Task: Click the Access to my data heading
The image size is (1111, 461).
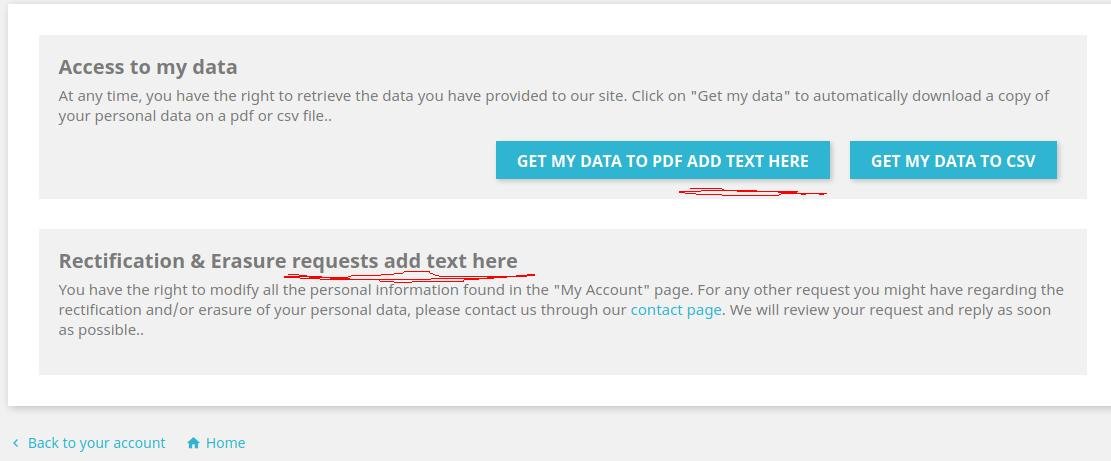Action: click(148, 68)
